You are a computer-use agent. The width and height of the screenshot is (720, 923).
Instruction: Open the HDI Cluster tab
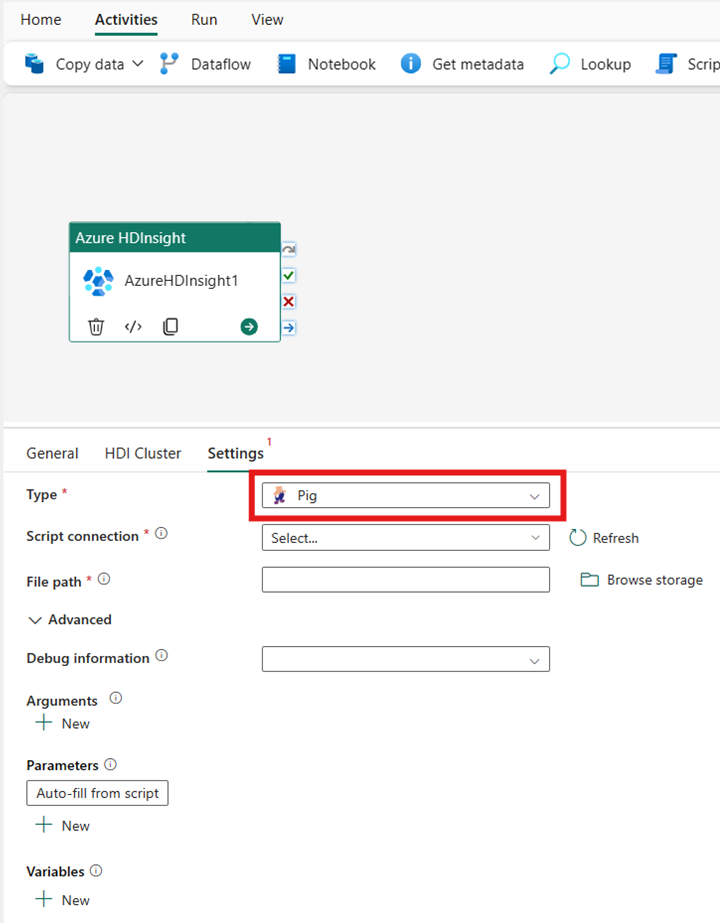pos(142,453)
